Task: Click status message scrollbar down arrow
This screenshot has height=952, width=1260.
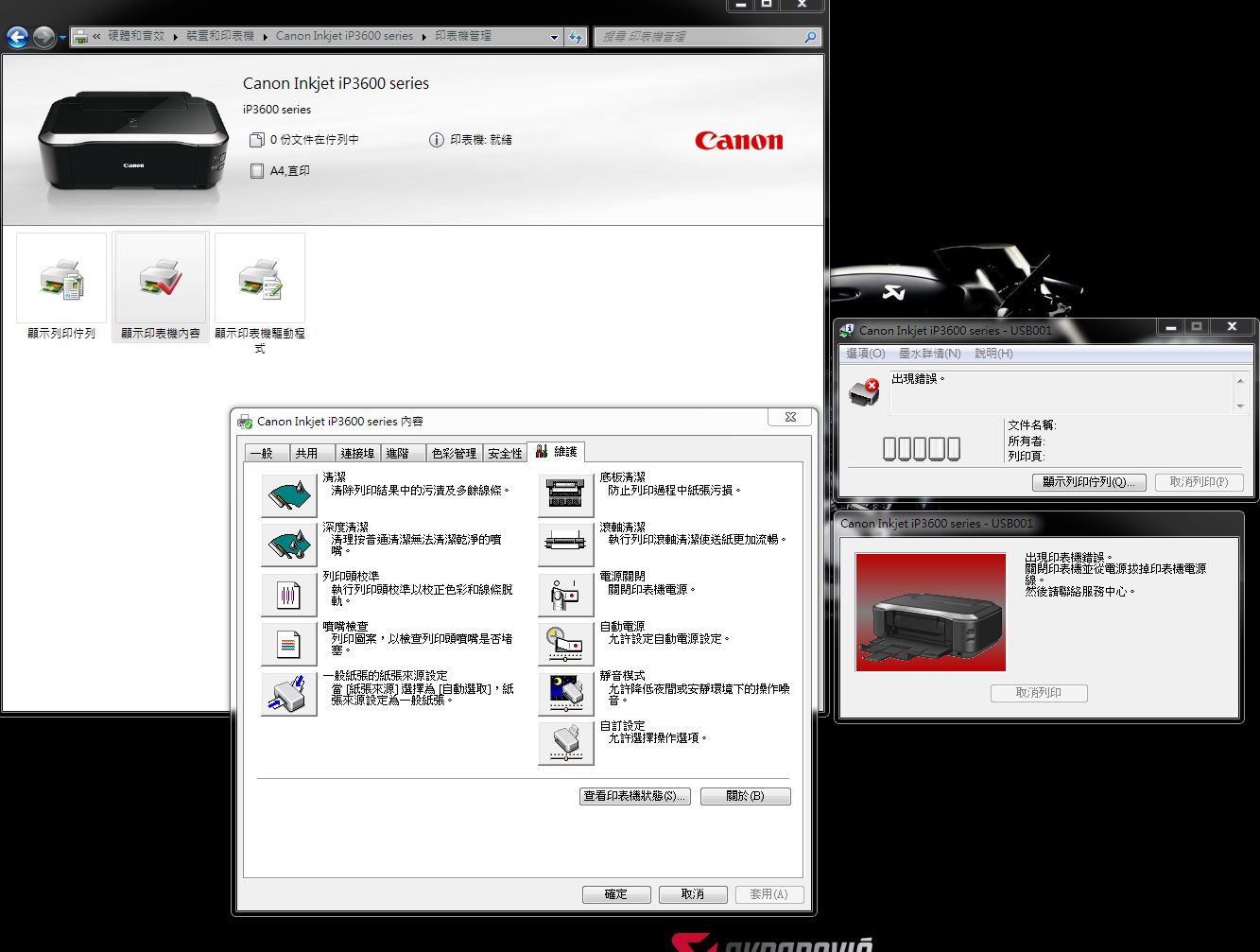Action: (1240, 407)
